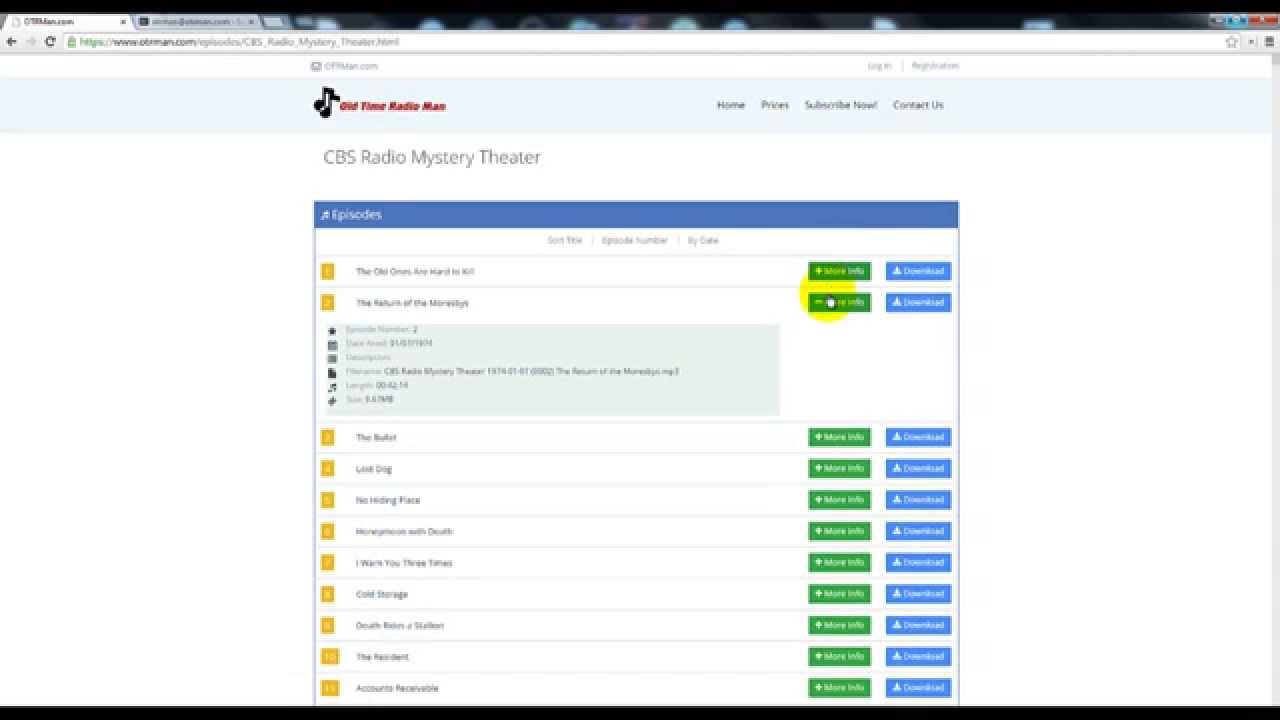Viewport: 1280px width, 720px height.
Task: Open the Prices nav menu item
Action: (775, 105)
